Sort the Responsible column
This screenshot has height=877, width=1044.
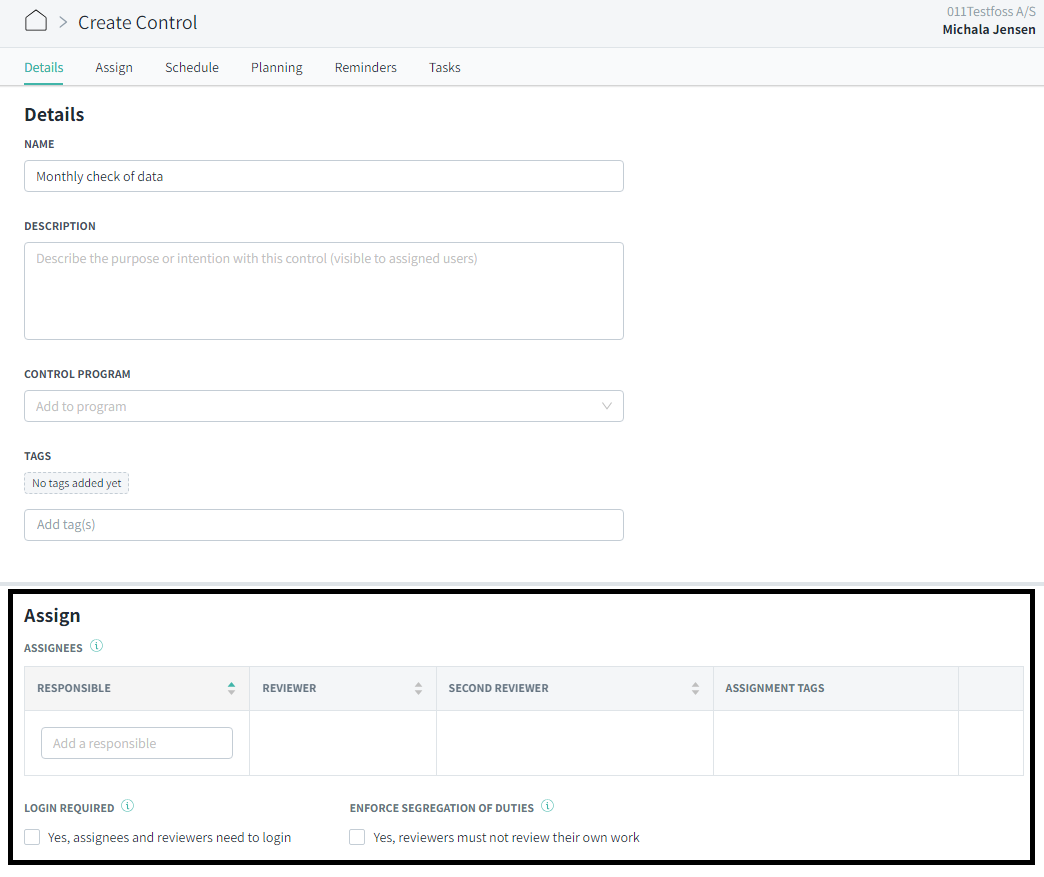231,687
